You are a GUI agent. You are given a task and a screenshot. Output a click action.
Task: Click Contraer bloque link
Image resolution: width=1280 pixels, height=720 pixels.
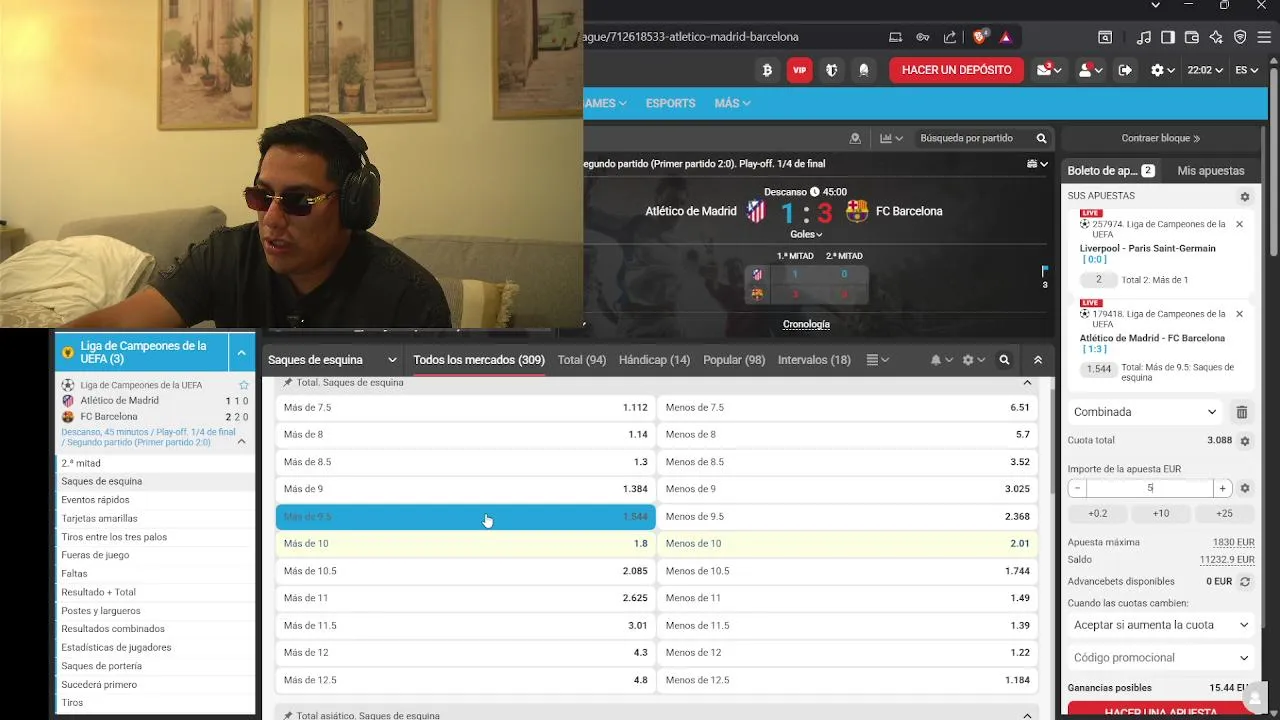point(1161,138)
